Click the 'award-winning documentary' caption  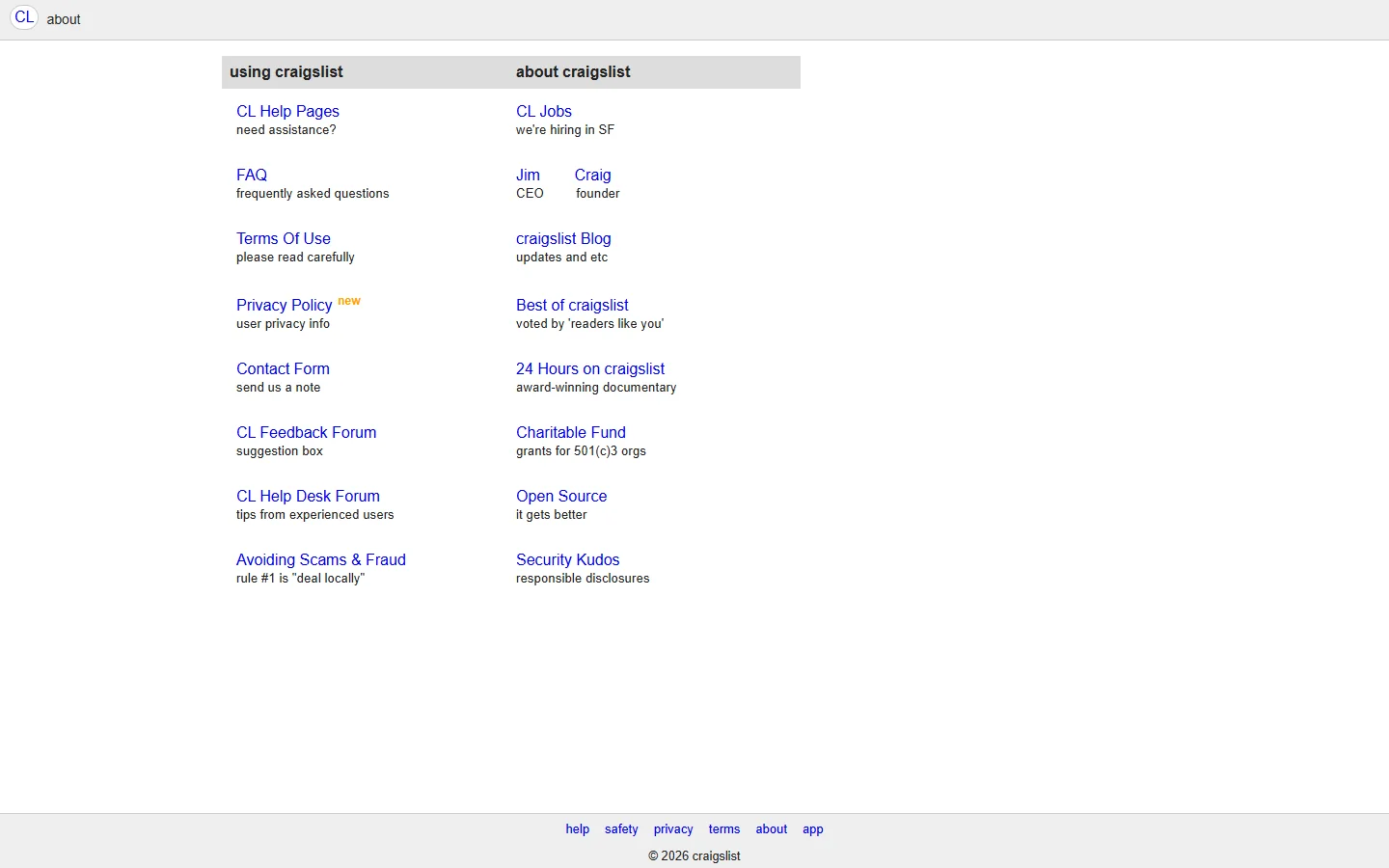pyautogui.click(x=596, y=388)
